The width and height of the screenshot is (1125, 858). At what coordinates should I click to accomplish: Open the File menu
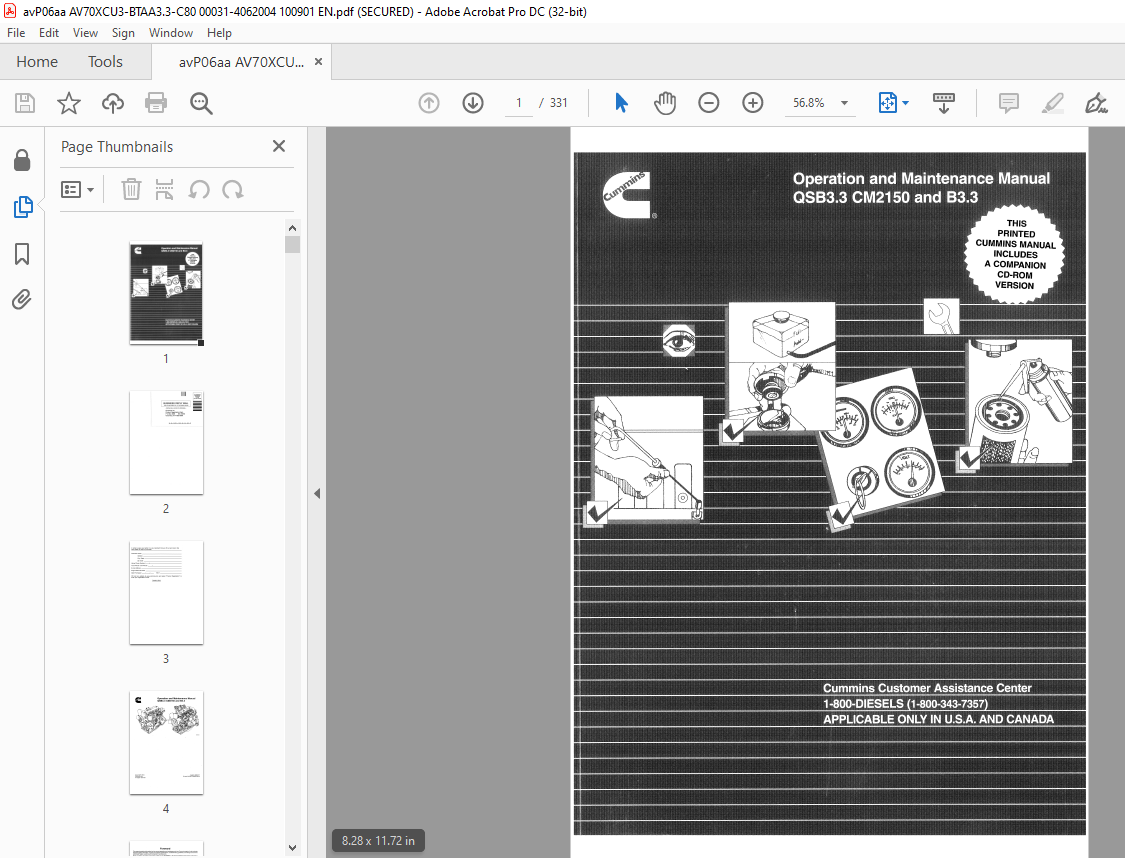[16, 33]
